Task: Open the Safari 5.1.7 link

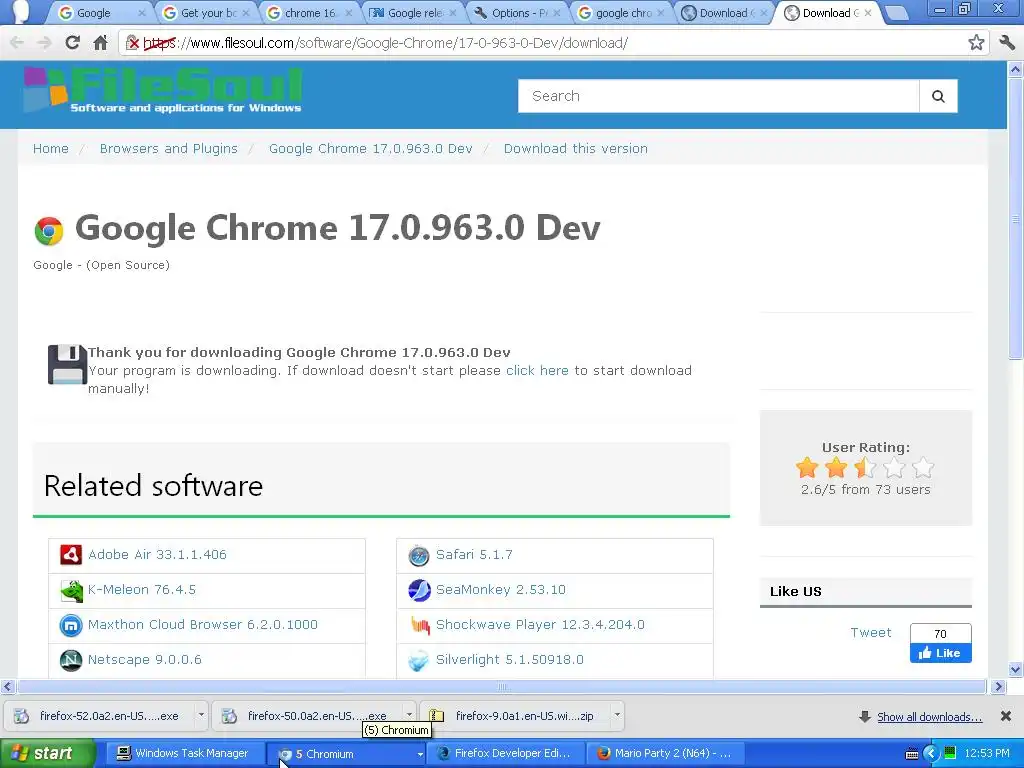Action: point(474,554)
